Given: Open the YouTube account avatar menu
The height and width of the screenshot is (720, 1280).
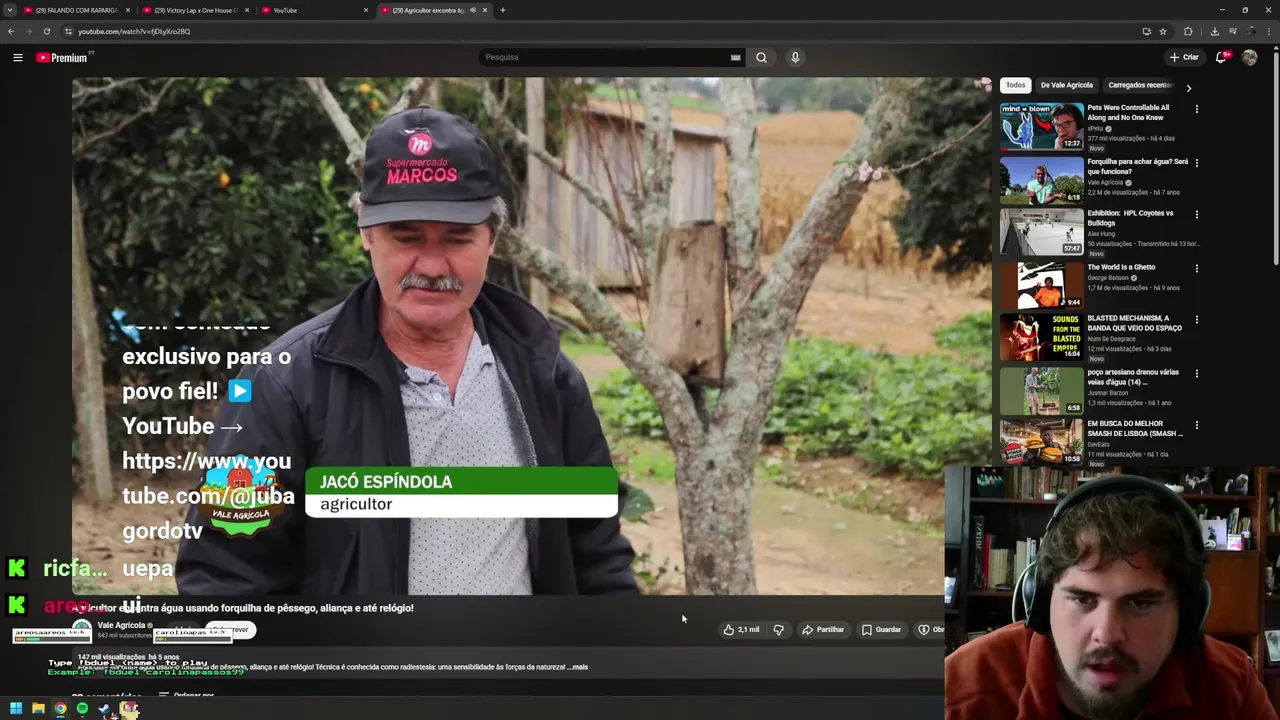Looking at the screenshot, I should tap(1249, 57).
